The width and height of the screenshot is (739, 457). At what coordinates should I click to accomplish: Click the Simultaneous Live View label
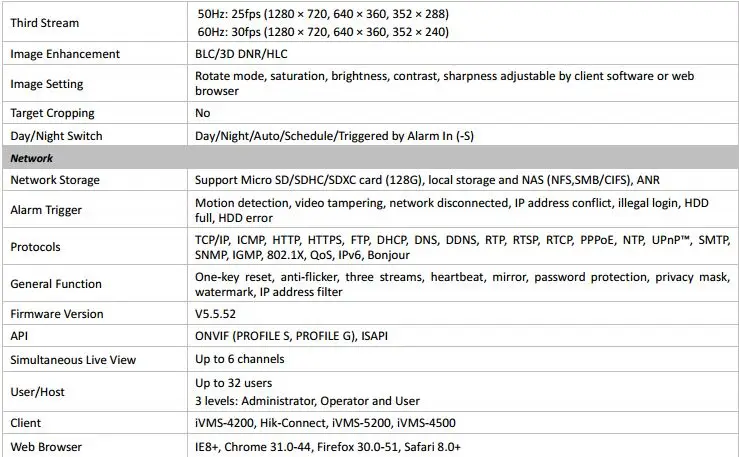pos(73,360)
